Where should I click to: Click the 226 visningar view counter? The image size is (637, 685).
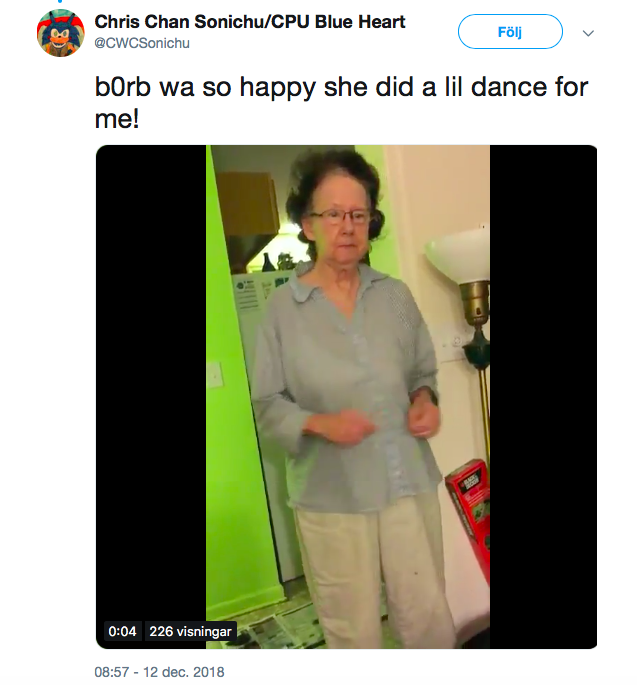(190, 631)
